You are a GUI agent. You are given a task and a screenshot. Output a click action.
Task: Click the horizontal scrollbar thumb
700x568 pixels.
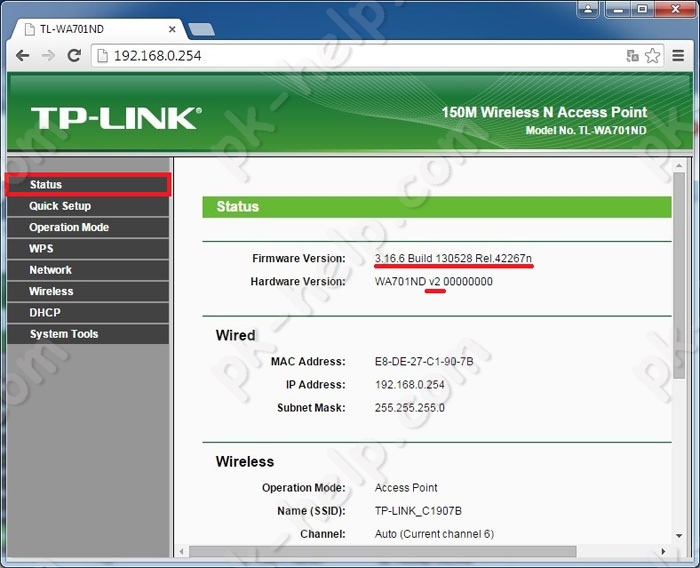click(383, 551)
